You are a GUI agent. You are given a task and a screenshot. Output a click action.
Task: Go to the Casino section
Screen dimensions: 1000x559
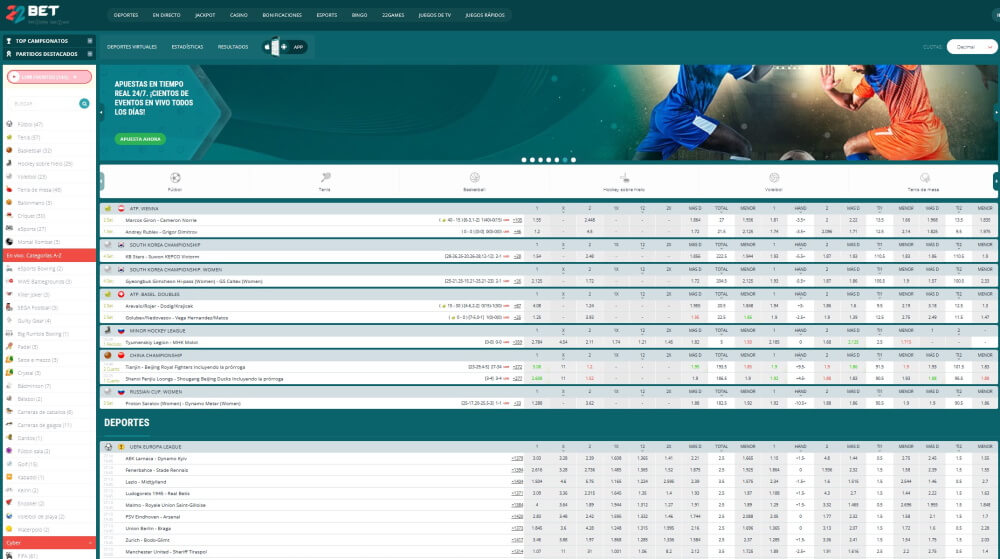239,15
